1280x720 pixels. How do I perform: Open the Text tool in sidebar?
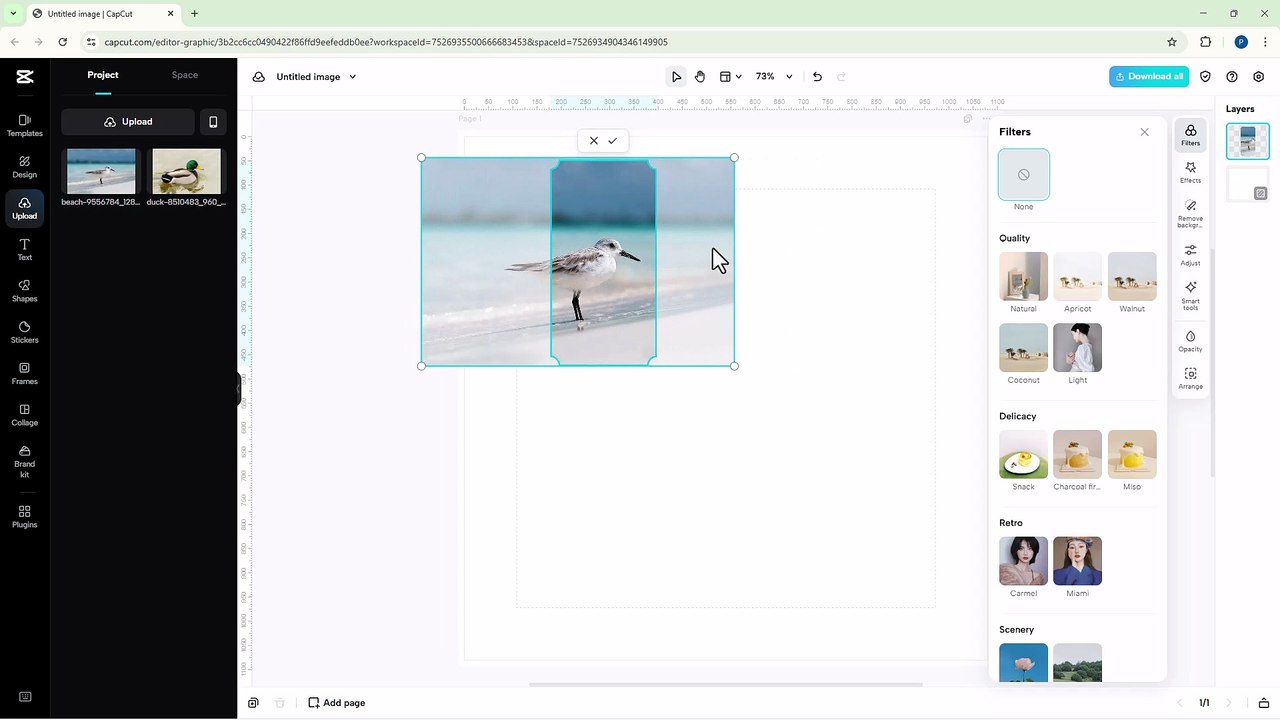pos(25,250)
